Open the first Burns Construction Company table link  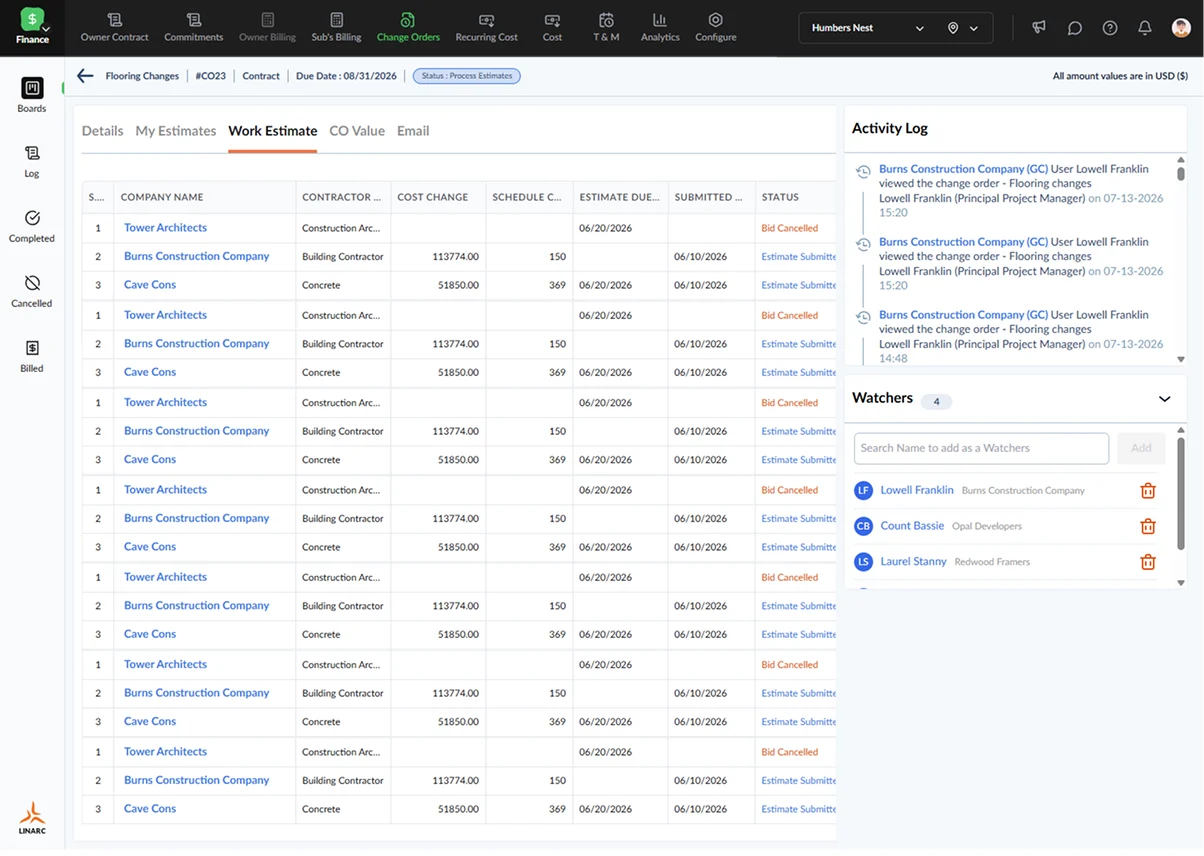196,256
